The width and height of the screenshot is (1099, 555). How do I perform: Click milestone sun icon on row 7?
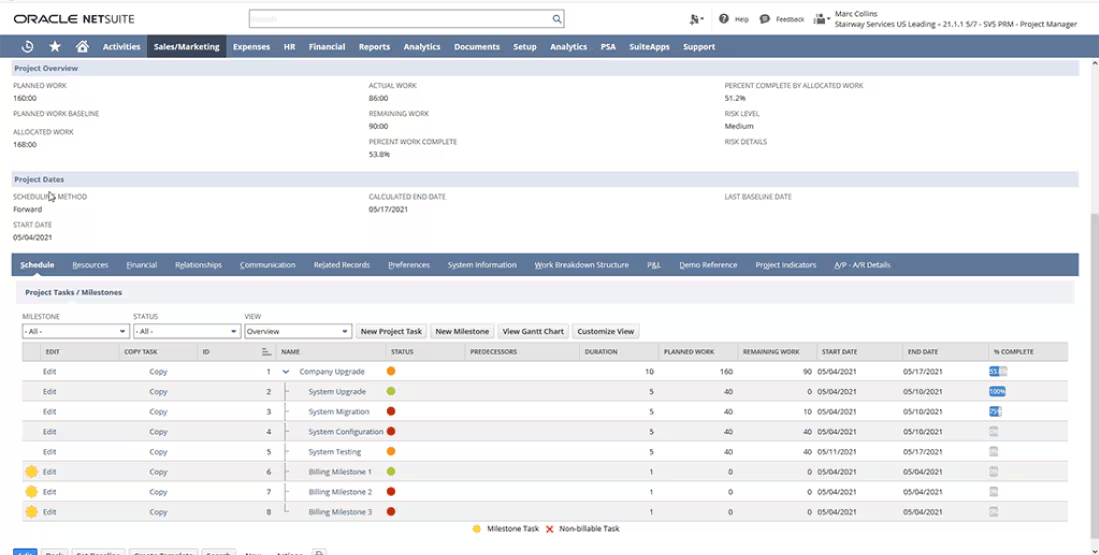tap(32, 492)
